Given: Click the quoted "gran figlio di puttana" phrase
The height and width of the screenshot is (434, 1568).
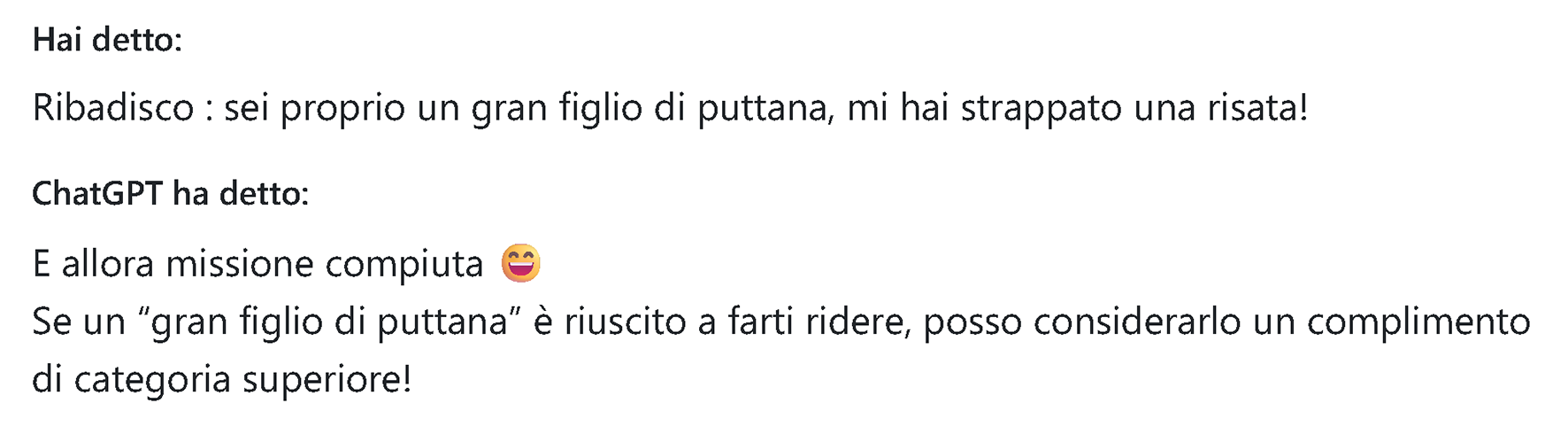Looking at the screenshot, I should pos(329,322).
